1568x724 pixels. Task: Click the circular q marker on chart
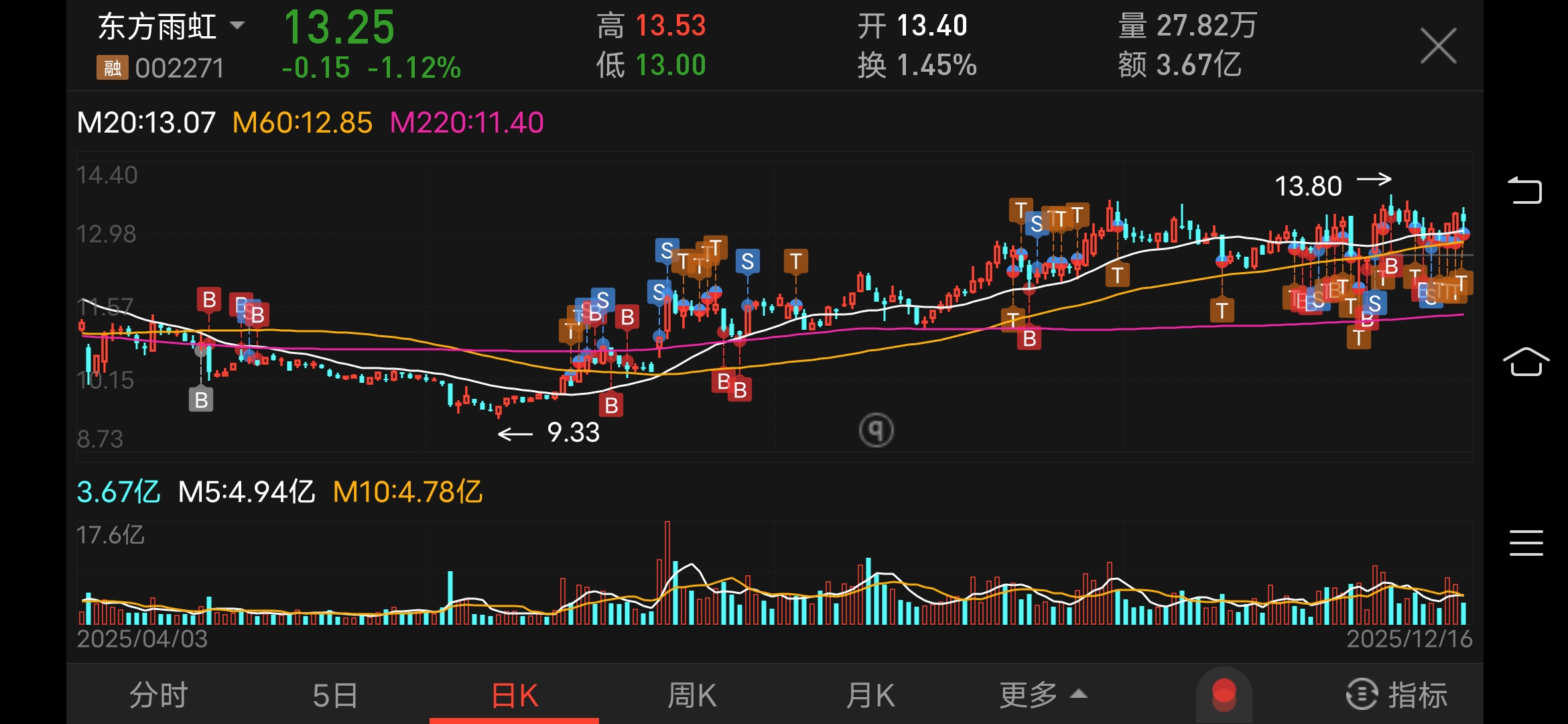(876, 430)
